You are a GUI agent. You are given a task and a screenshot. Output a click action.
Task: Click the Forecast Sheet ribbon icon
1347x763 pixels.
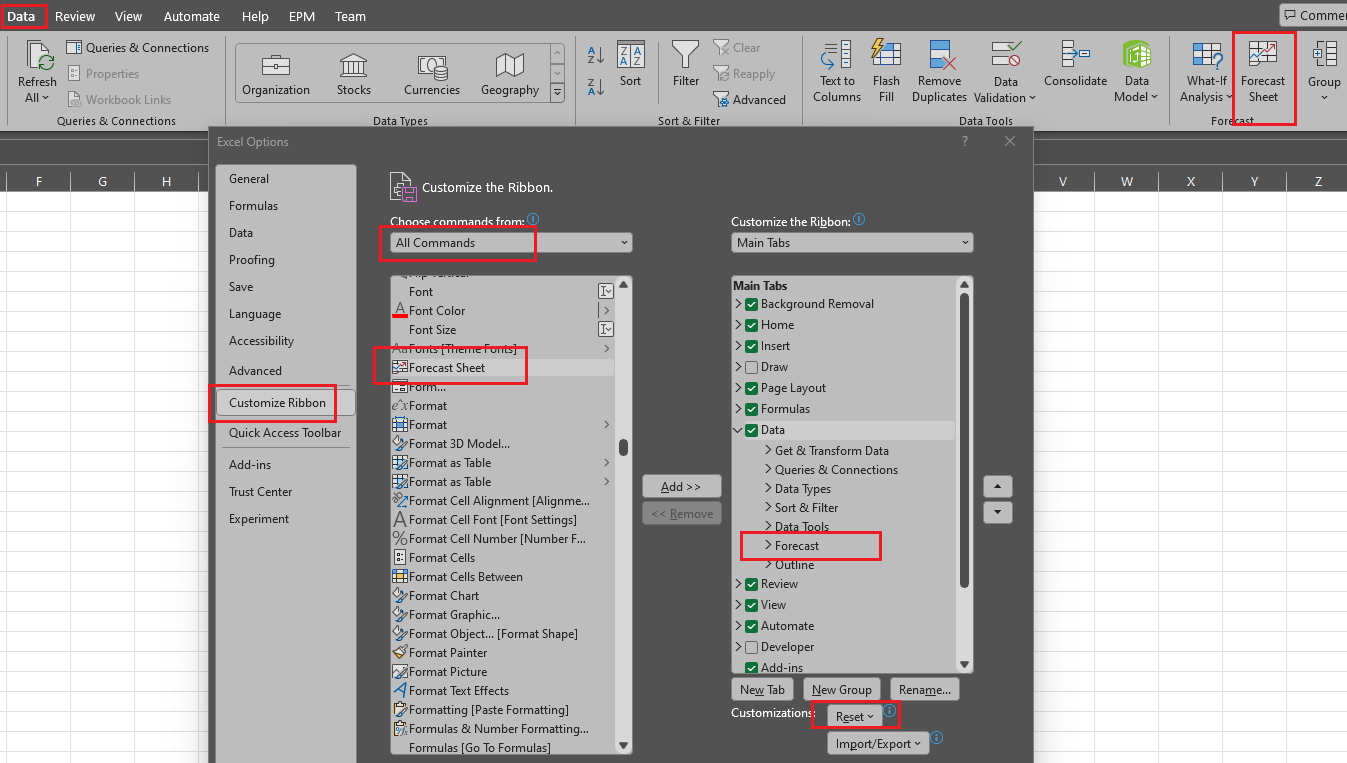pyautogui.click(x=1263, y=73)
